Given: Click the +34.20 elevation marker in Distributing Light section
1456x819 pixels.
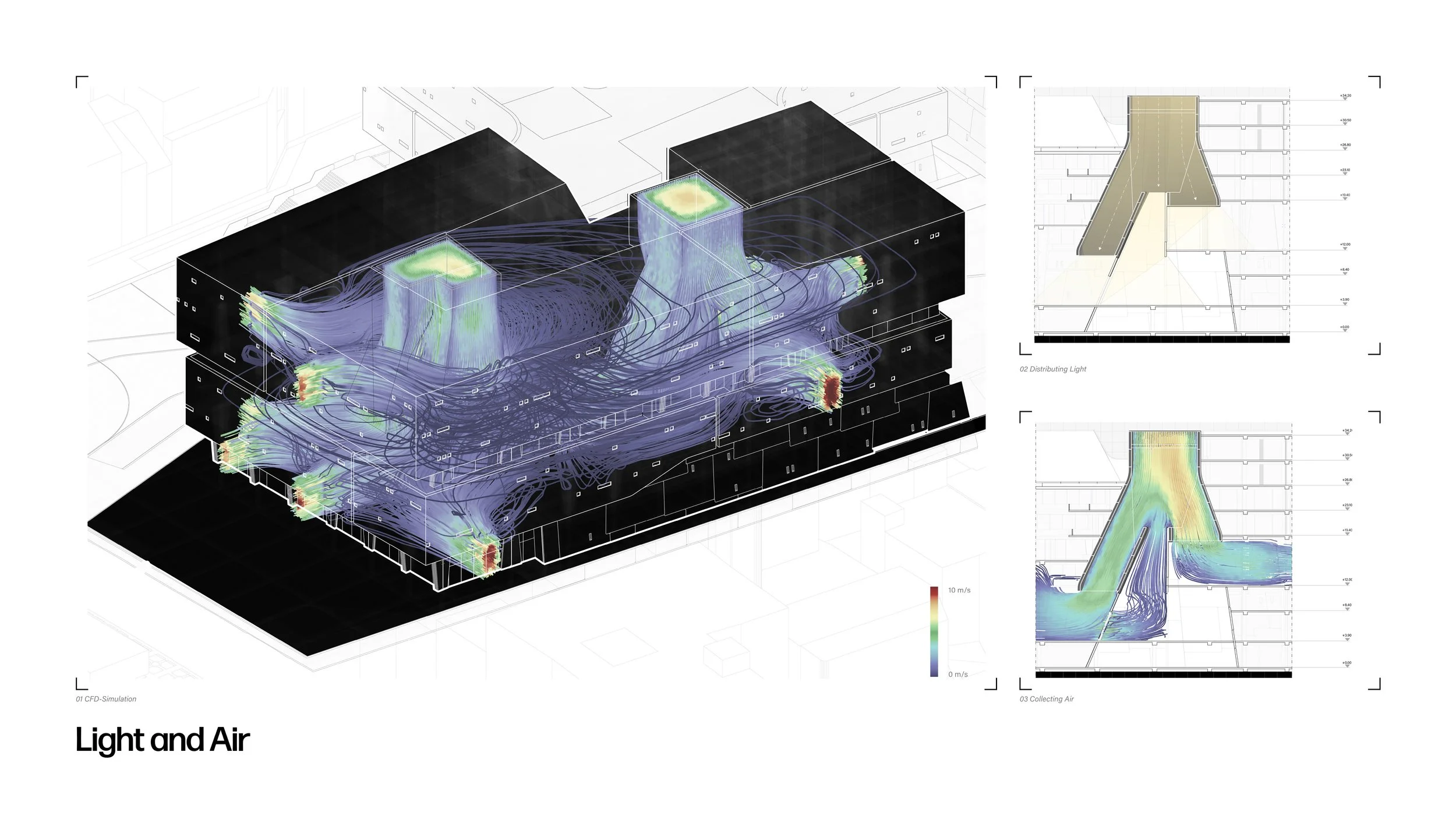Looking at the screenshot, I should pos(1345,96).
